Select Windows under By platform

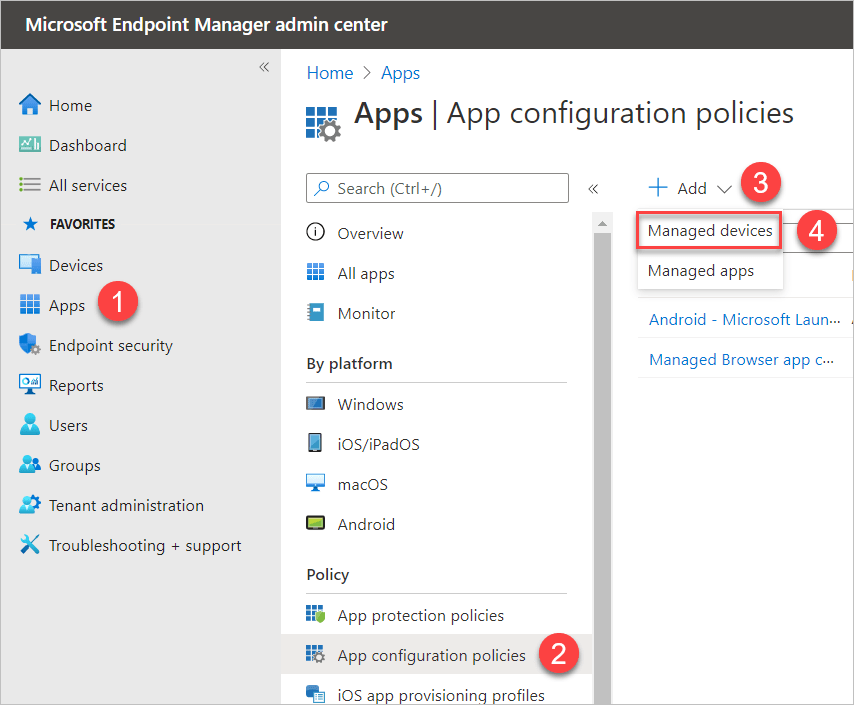pyautogui.click(x=370, y=405)
